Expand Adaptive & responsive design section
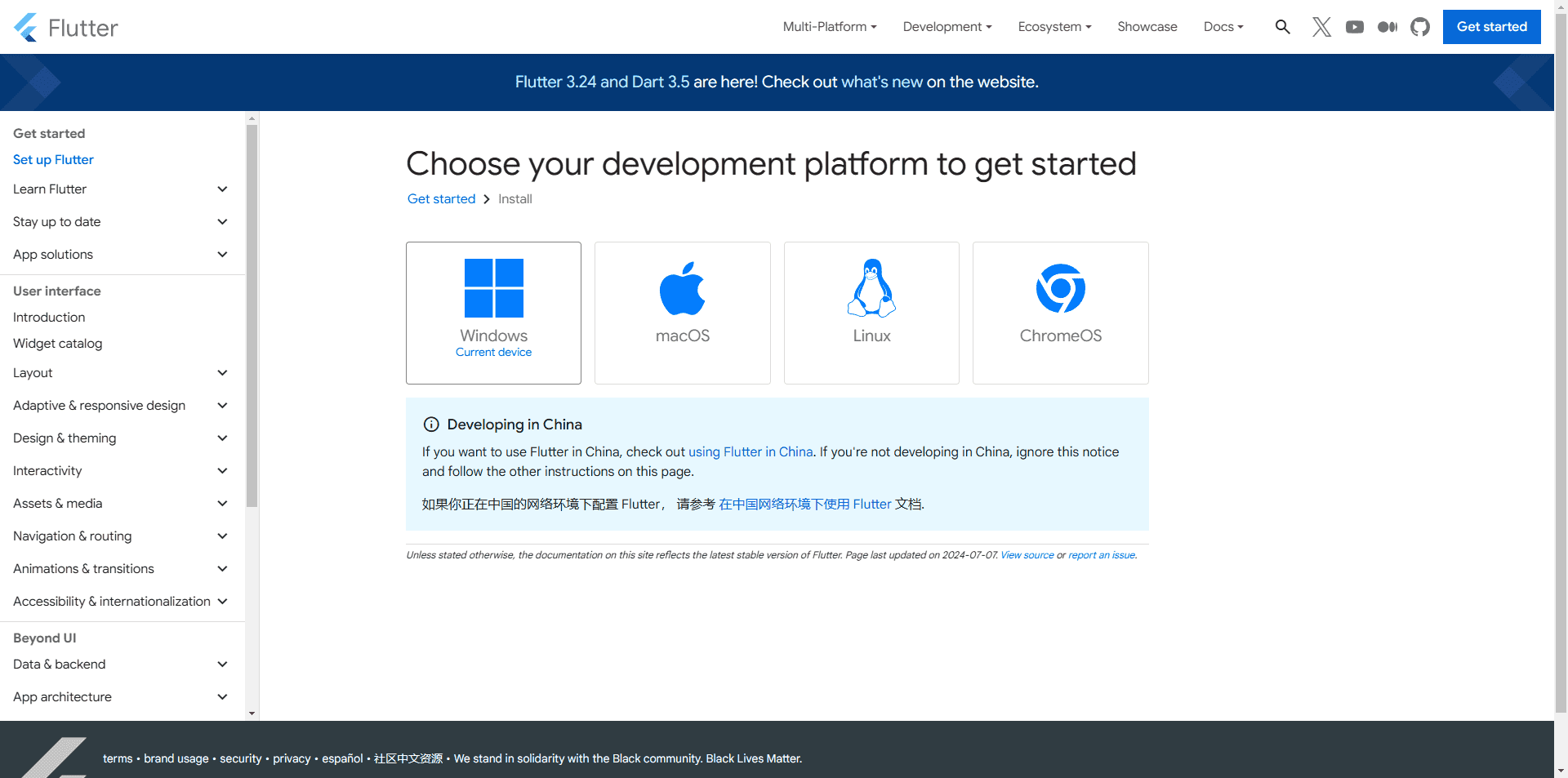The image size is (1568, 778). coord(121,406)
